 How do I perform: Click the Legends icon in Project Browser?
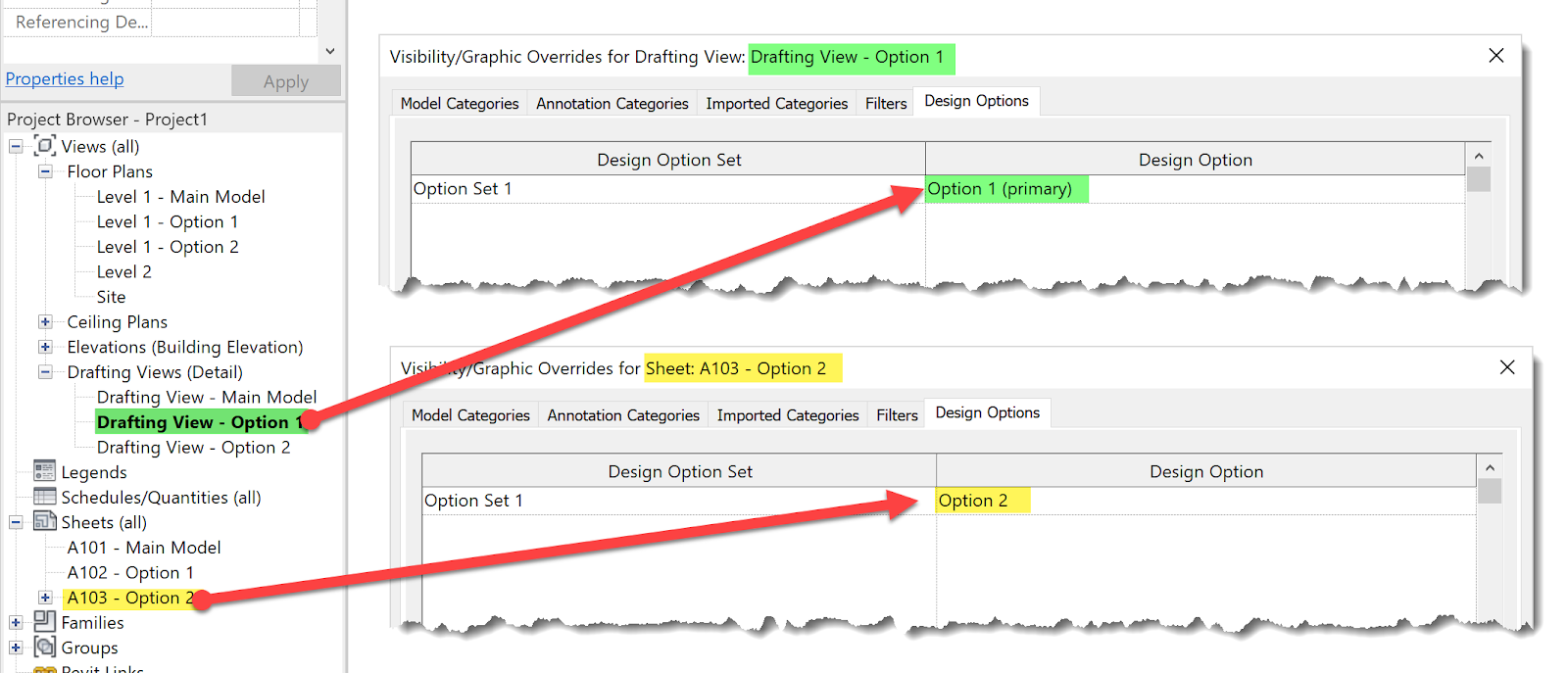point(45,471)
